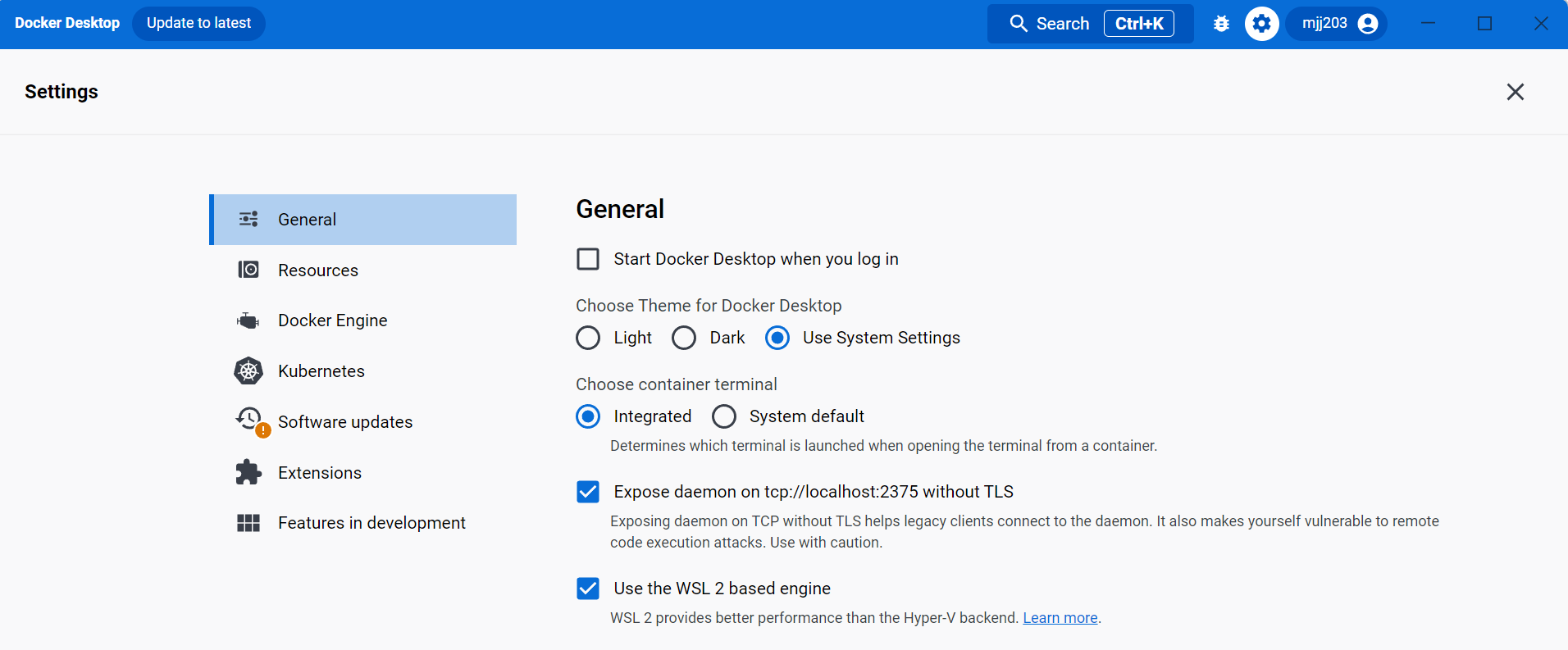Open the General settings section
The image size is (1568, 650).
point(363,220)
